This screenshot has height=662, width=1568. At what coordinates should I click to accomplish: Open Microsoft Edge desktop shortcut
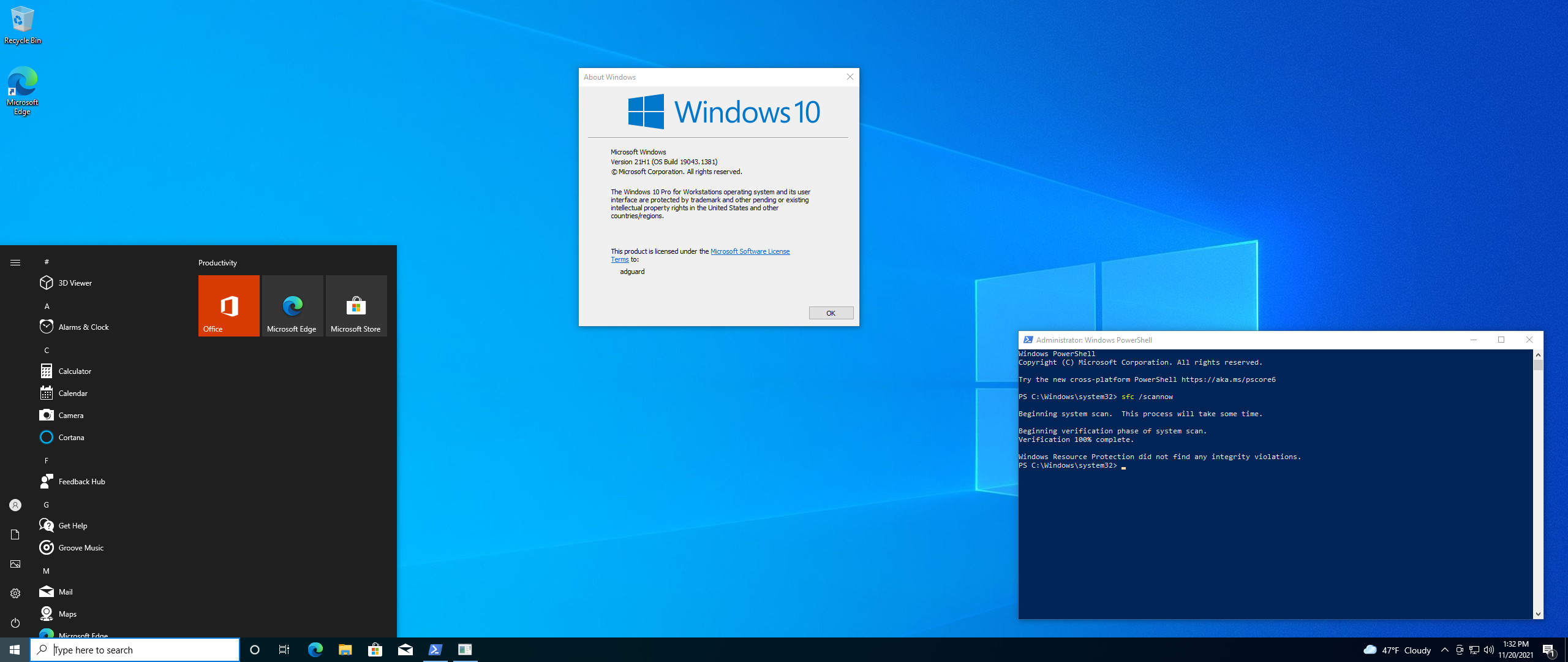[22, 91]
